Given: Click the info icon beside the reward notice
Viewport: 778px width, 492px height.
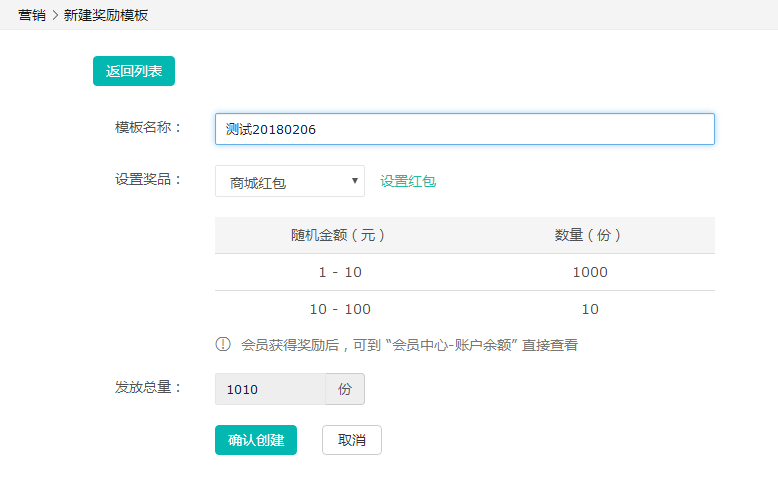Looking at the screenshot, I should click(x=223, y=345).
